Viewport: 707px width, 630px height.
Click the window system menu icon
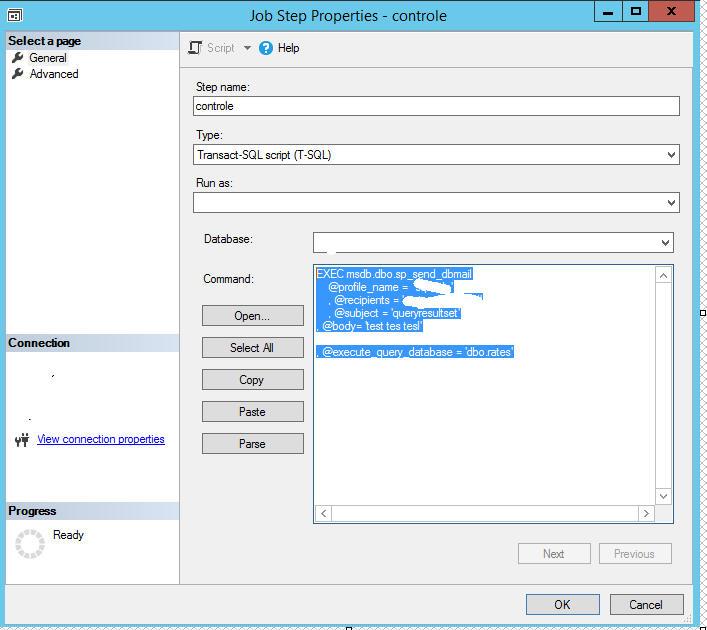[x=15, y=15]
